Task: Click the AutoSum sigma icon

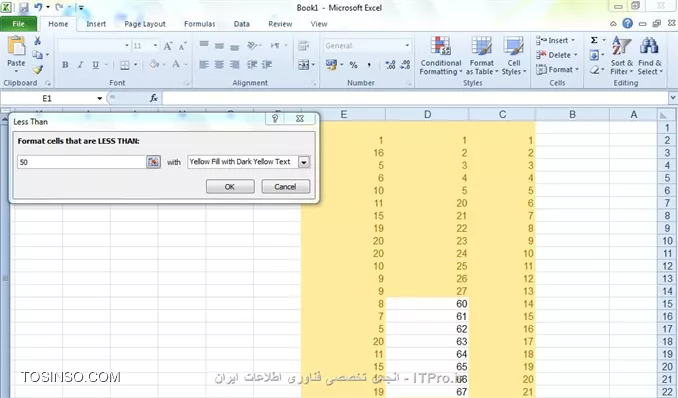Action: [594, 40]
